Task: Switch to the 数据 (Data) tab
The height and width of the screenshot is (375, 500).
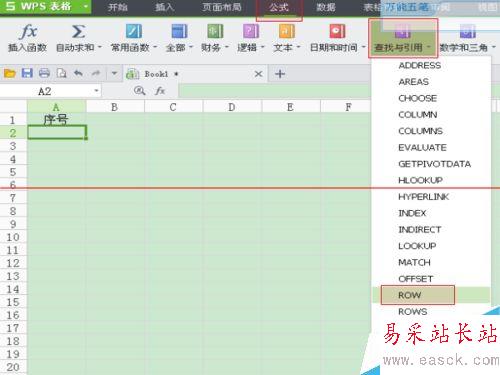Action: 326,7
